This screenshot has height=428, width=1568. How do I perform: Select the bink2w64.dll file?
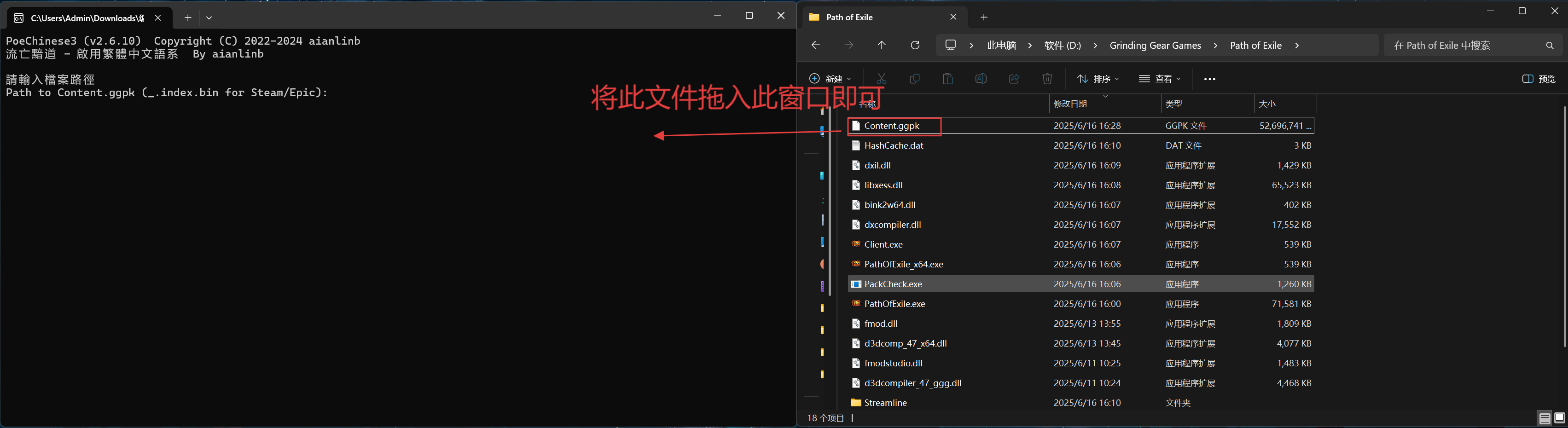coord(1081,204)
